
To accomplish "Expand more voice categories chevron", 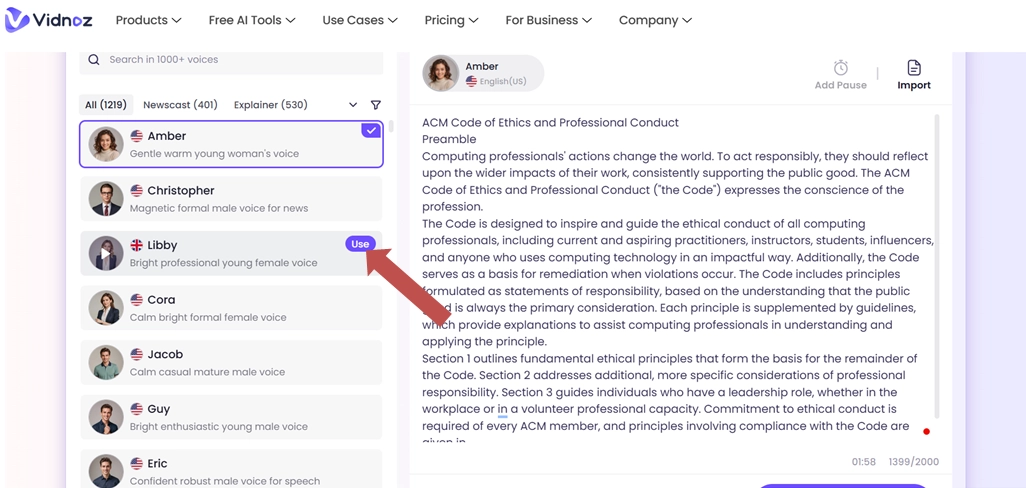I will (353, 105).
